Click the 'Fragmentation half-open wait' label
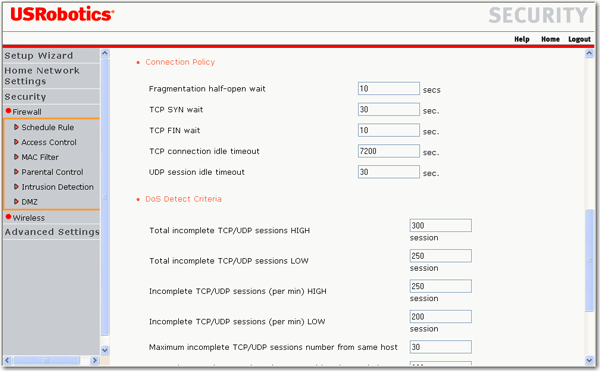 [207, 89]
